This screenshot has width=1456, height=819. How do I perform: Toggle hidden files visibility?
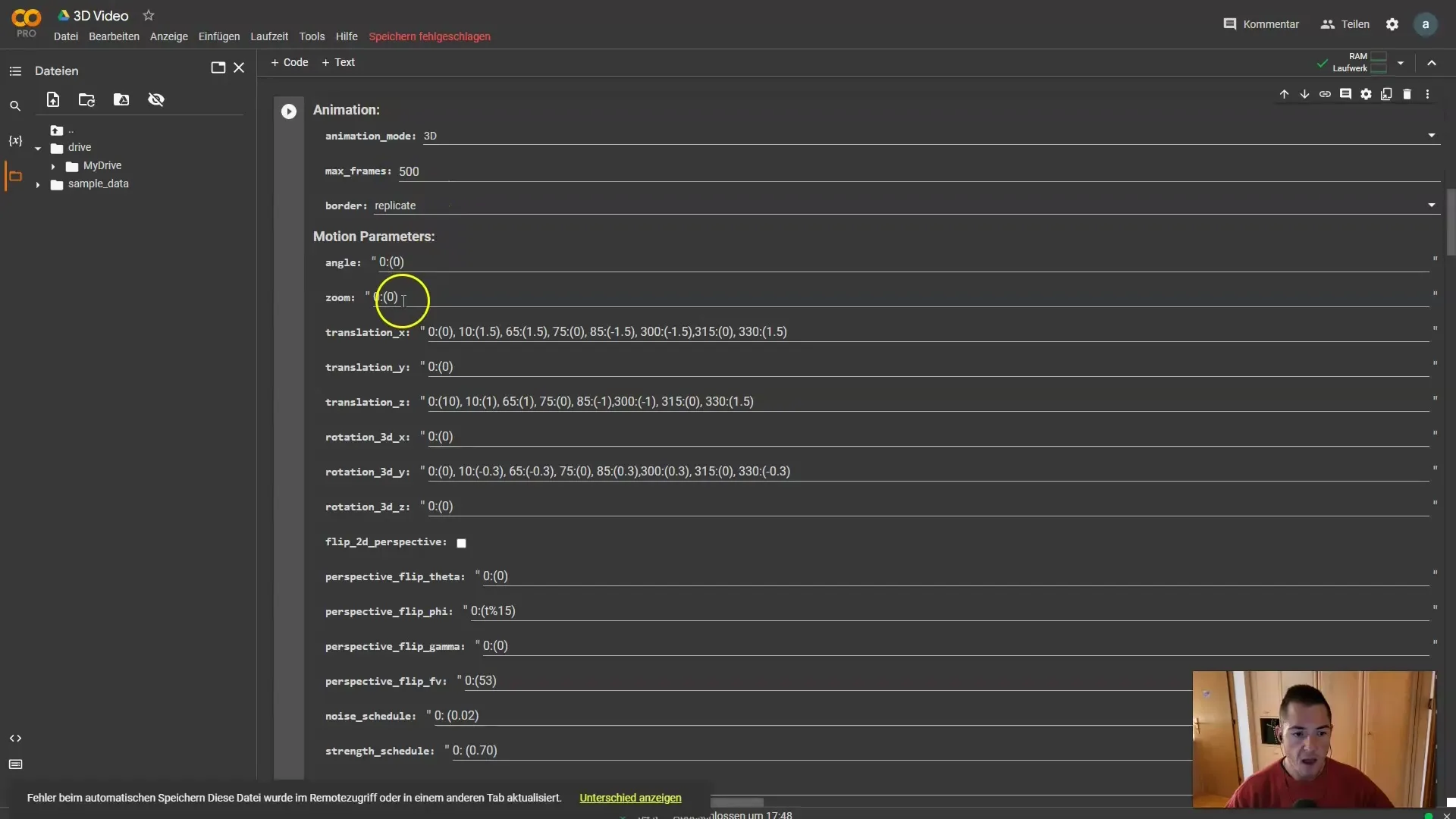pyautogui.click(x=156, y=99)
